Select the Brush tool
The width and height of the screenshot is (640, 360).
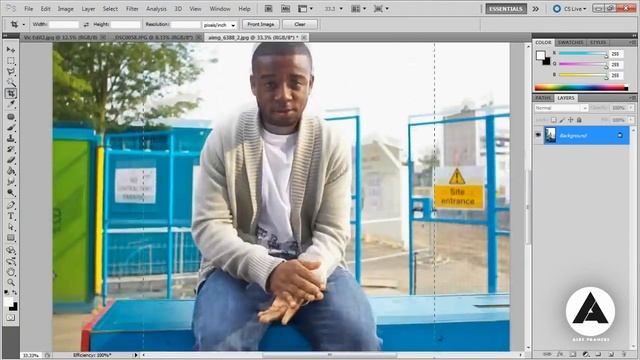point(11,128)
